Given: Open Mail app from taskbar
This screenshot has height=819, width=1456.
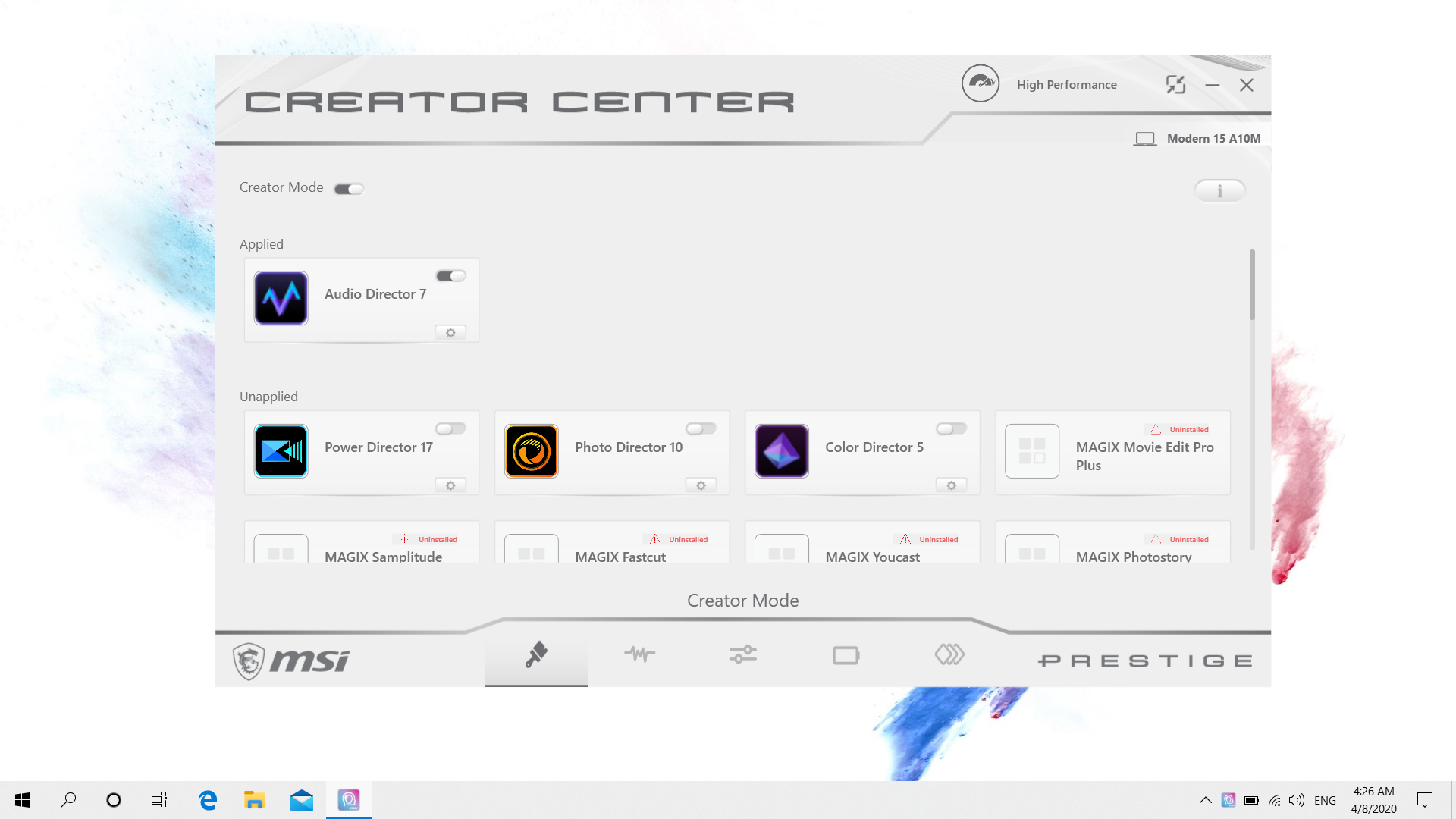Looking at the screenshot, I should (x=301, y=800).
